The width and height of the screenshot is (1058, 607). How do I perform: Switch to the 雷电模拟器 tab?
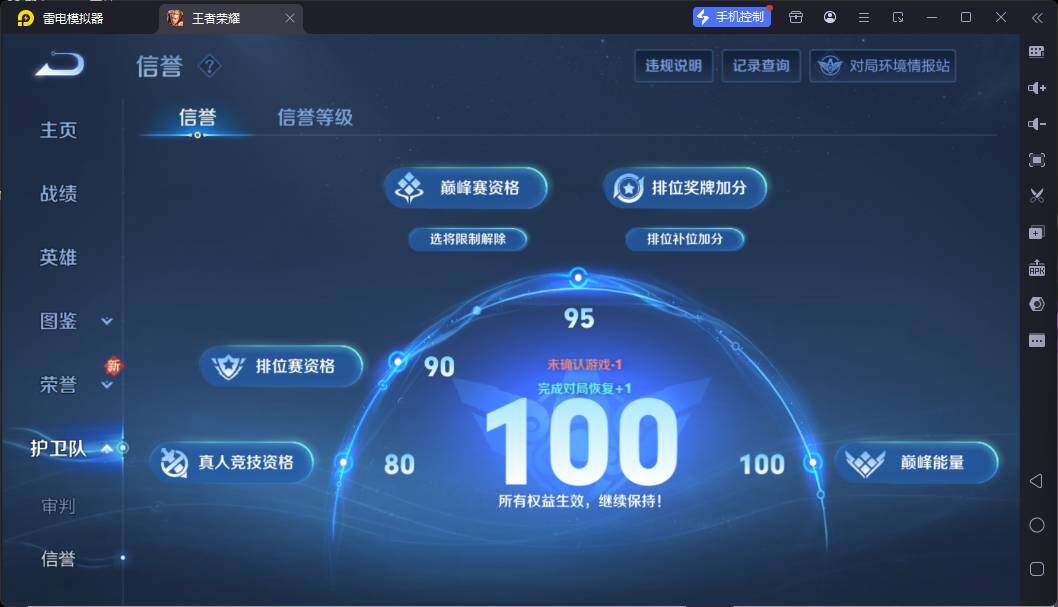coord(61,18)
